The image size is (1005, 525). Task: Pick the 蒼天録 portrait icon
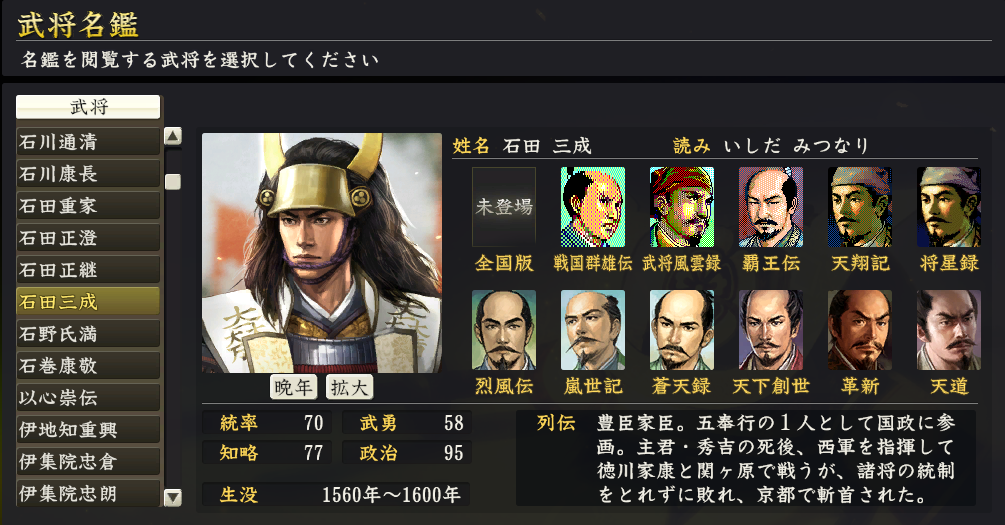click(682, 330)
